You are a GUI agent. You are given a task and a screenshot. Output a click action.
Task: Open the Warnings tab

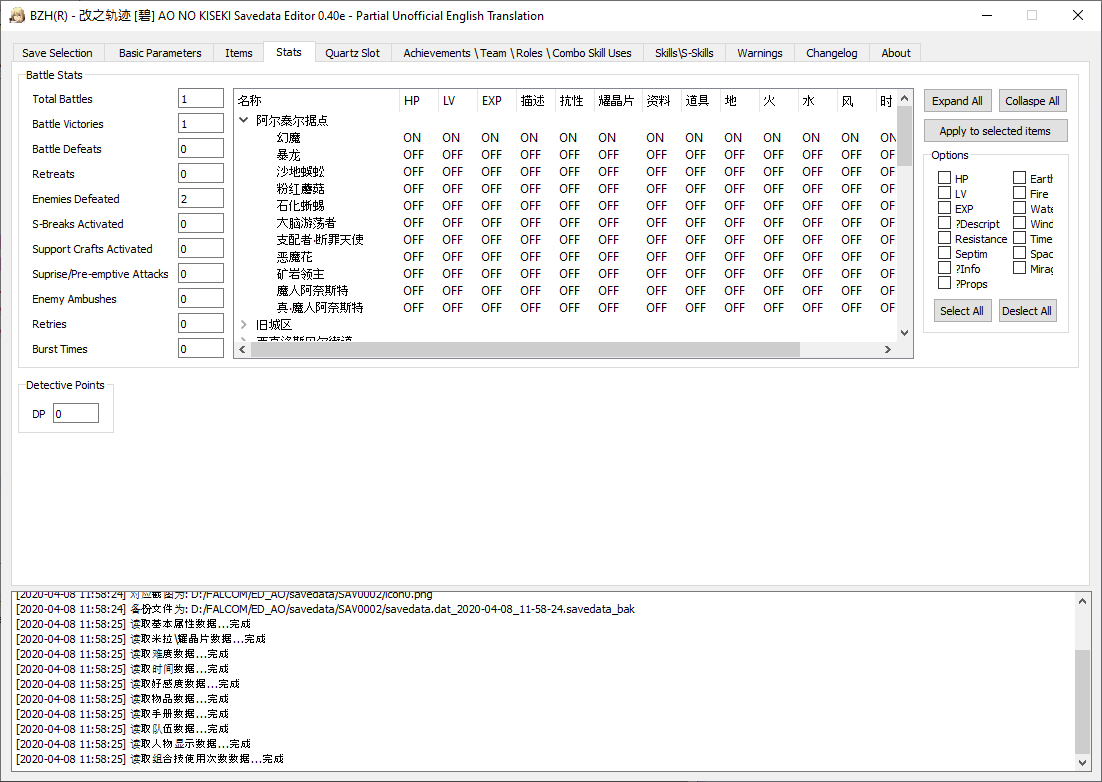pos(760,53)
